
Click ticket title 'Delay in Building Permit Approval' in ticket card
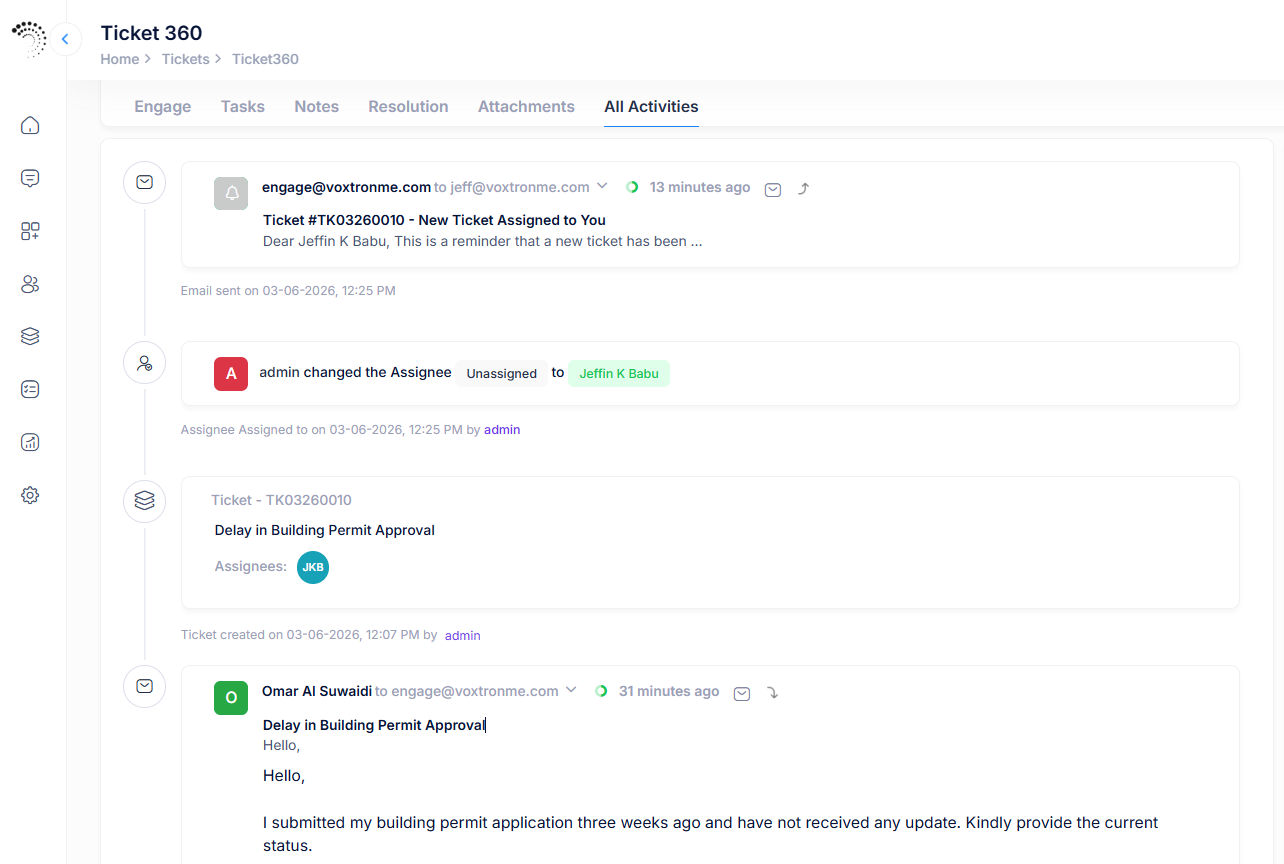point(325,530)
